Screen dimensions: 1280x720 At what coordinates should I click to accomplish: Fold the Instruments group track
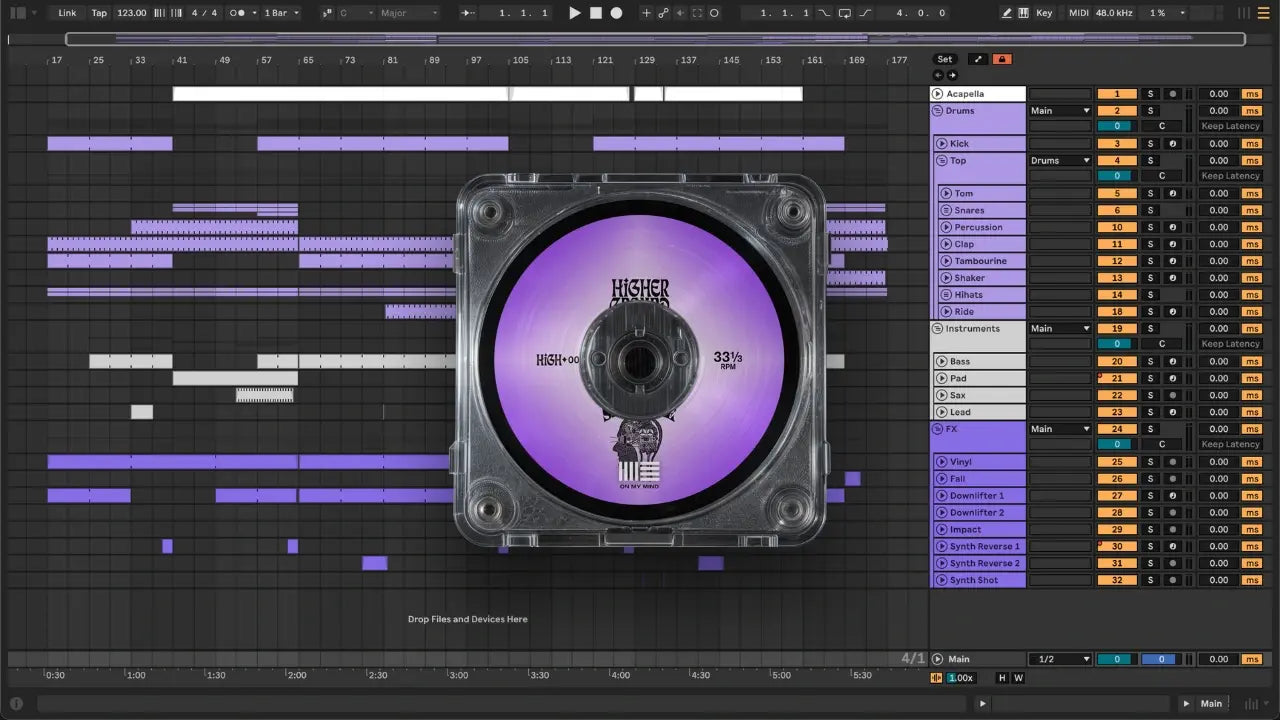(x=938, y=328)
